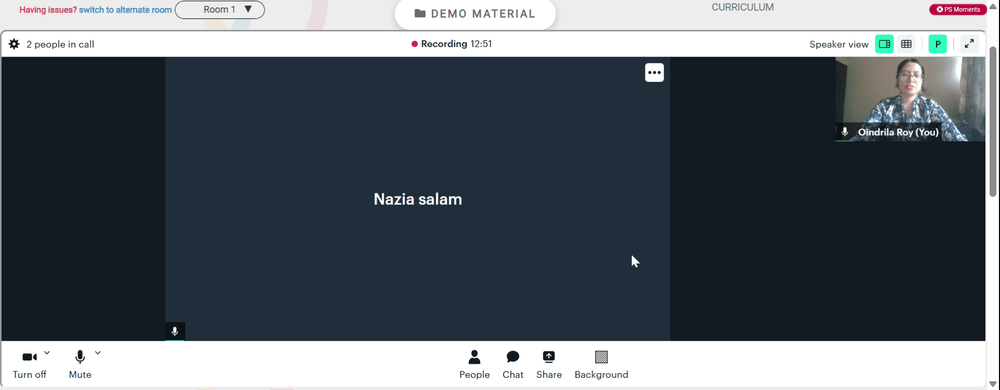
Task: Change virtual Background
Action: point(601,365)
